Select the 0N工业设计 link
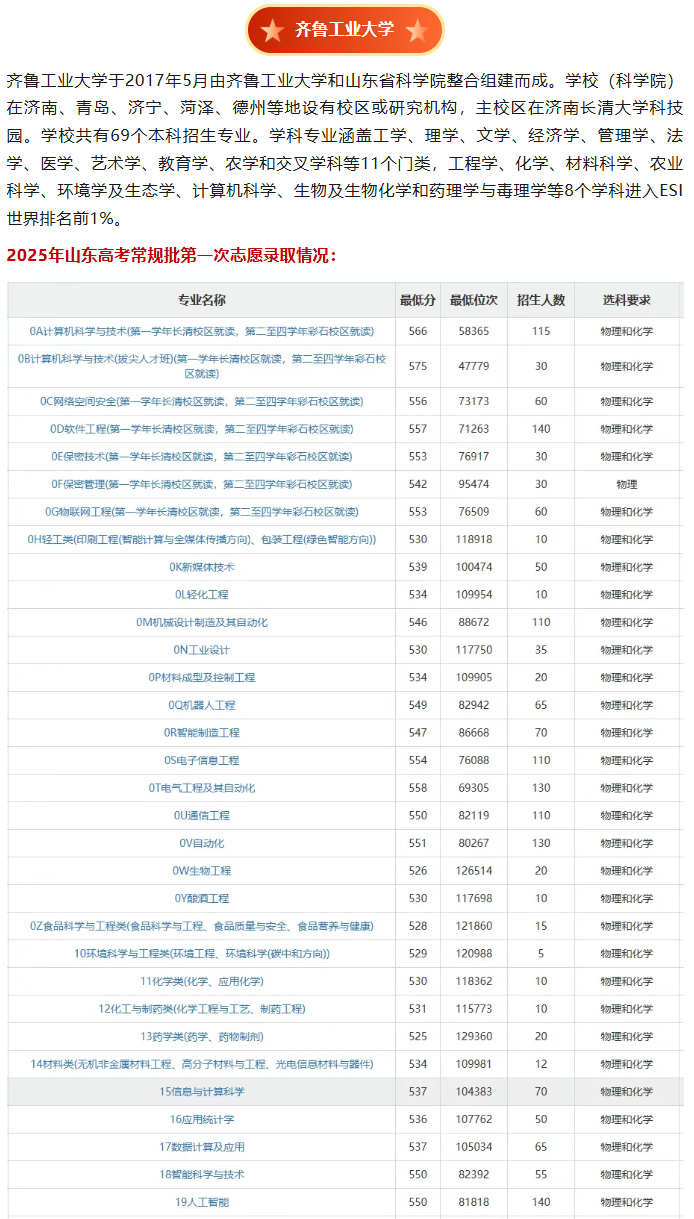 [x=202, y=650]
